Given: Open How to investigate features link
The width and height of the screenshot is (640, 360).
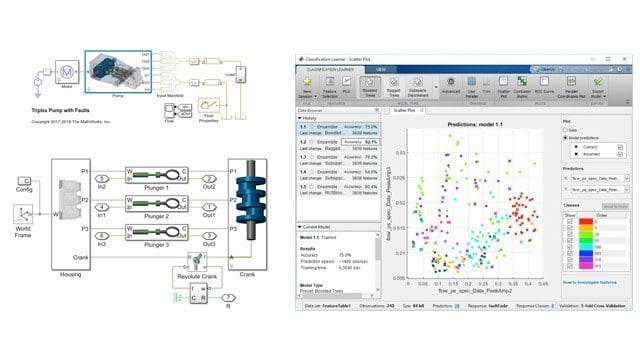Looking at the screenshot, I should tap(590, 282).
